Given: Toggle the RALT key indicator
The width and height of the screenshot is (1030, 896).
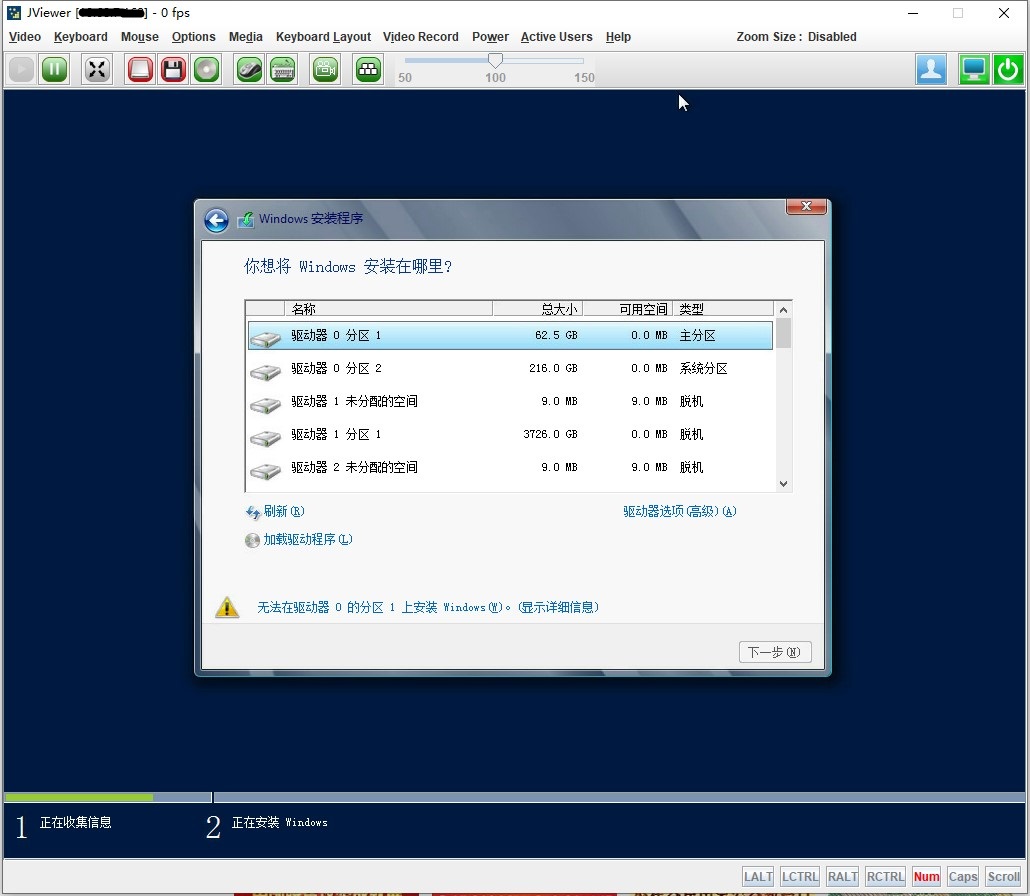Looking at the screenshot, I should [x=842, y=877].
